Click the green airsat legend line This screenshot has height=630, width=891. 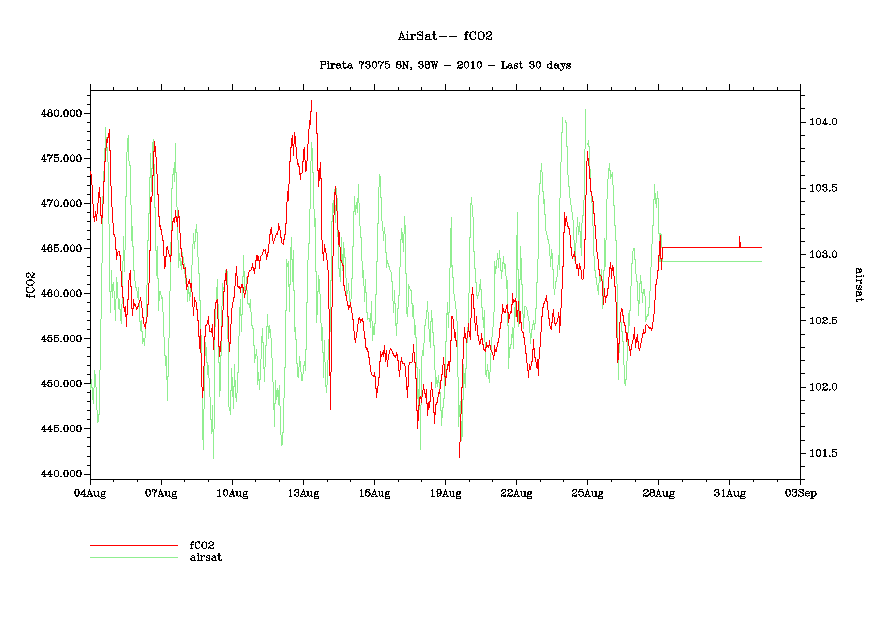132,557
